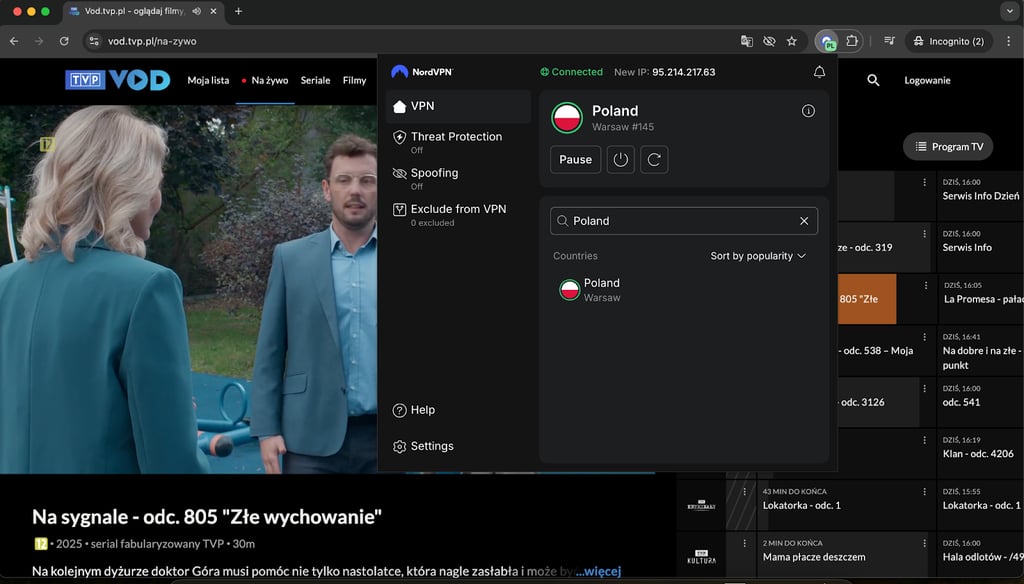Disconnect VPN with the power button
Image resolution: width=1024 pixels, height=584 pixels.
tap(620, 159)
